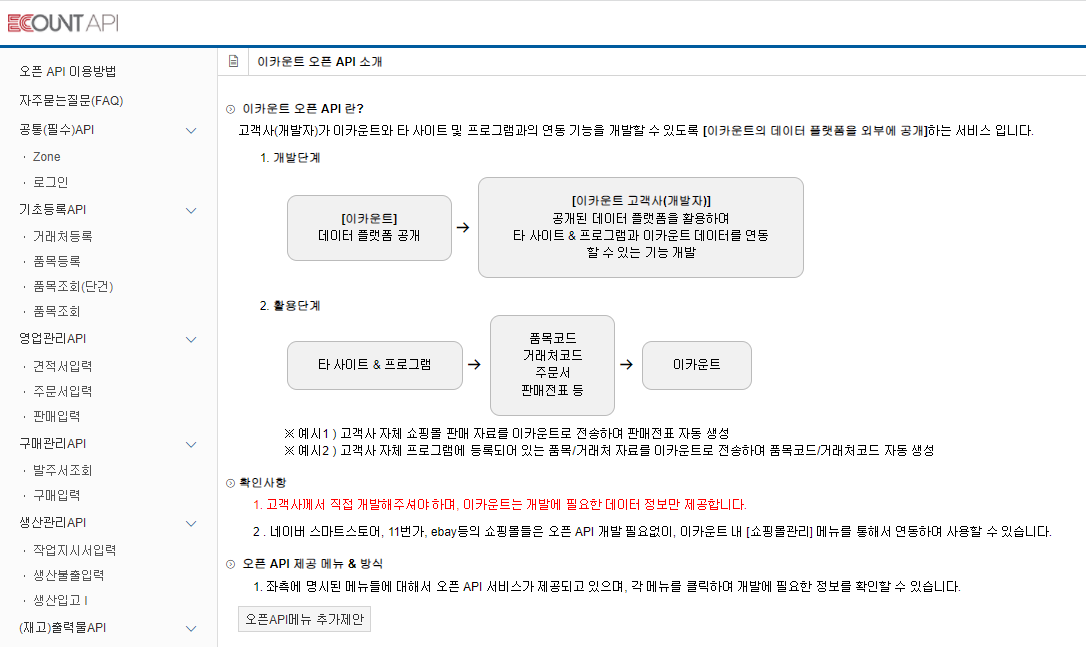
Task: Click the 이카운트 오픈 API 란? heading
Action: point(303,109)
